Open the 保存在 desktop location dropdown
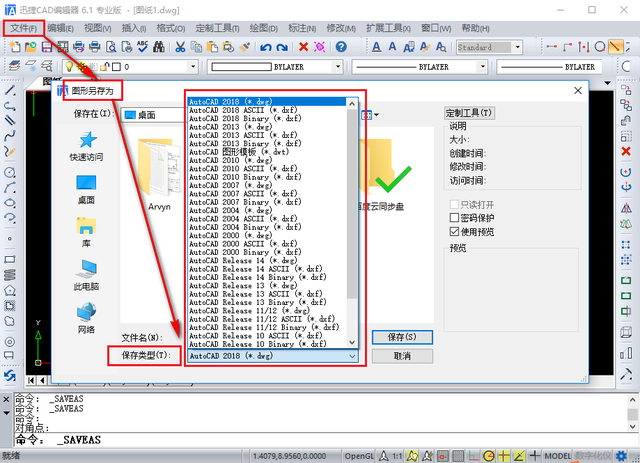The image size is (640, 463). (153, 115)
